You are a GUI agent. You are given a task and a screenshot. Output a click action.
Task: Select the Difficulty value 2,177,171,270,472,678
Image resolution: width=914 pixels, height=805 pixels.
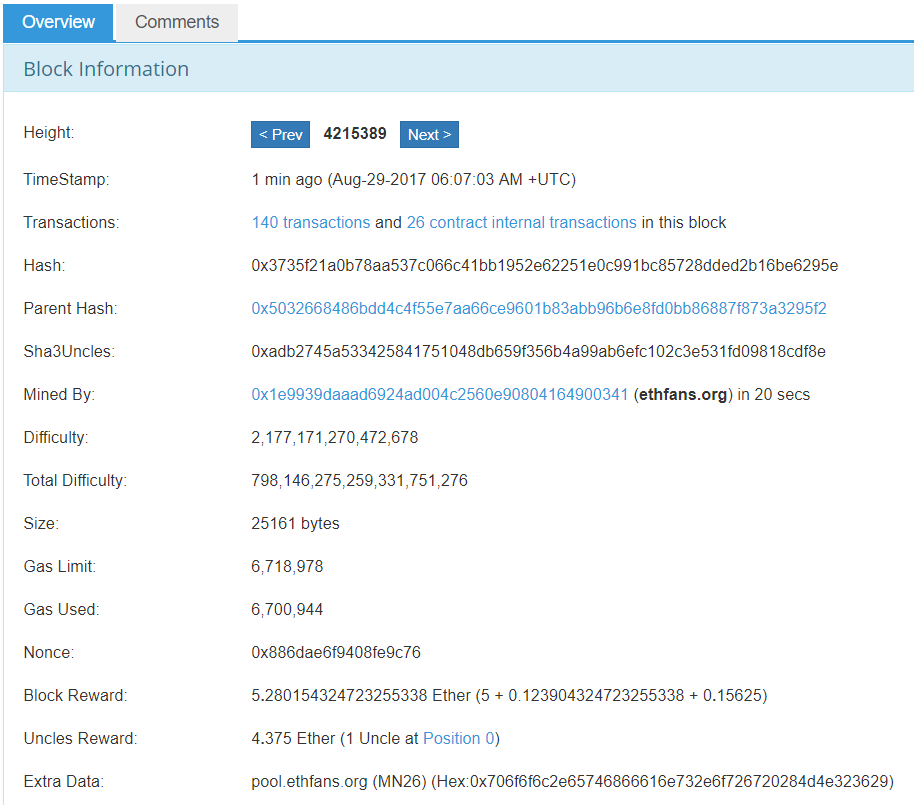pyautogui.click(x=335, y=438)
